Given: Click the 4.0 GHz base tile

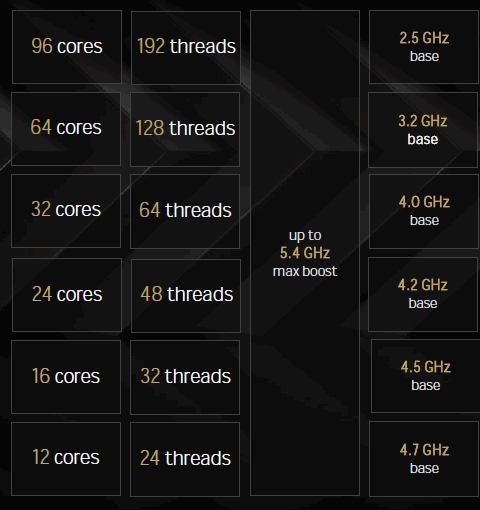Looking at the screenshot, I should [424, 211].
